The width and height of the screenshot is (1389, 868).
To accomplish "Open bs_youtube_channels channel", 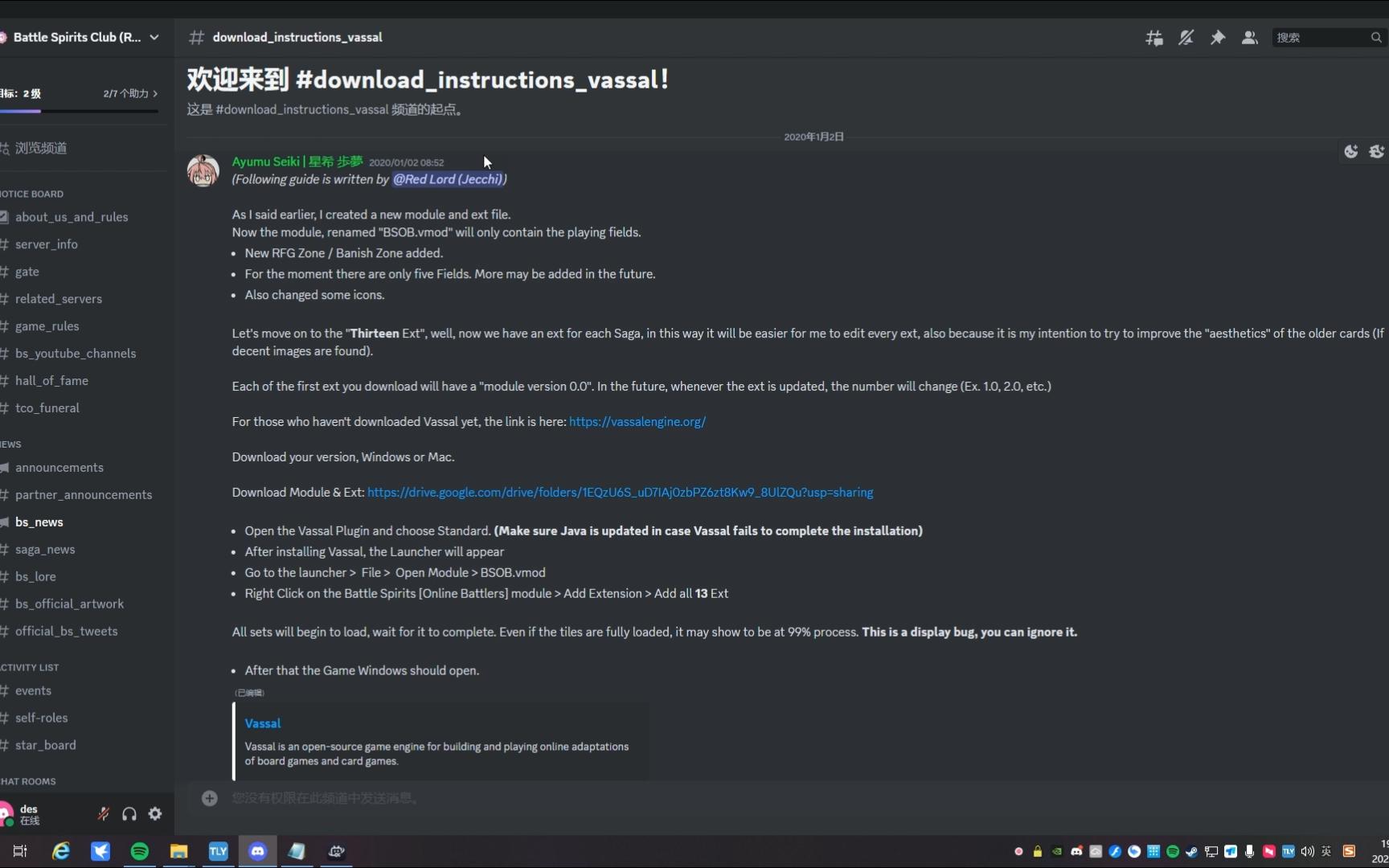I will tap(76, 354).
